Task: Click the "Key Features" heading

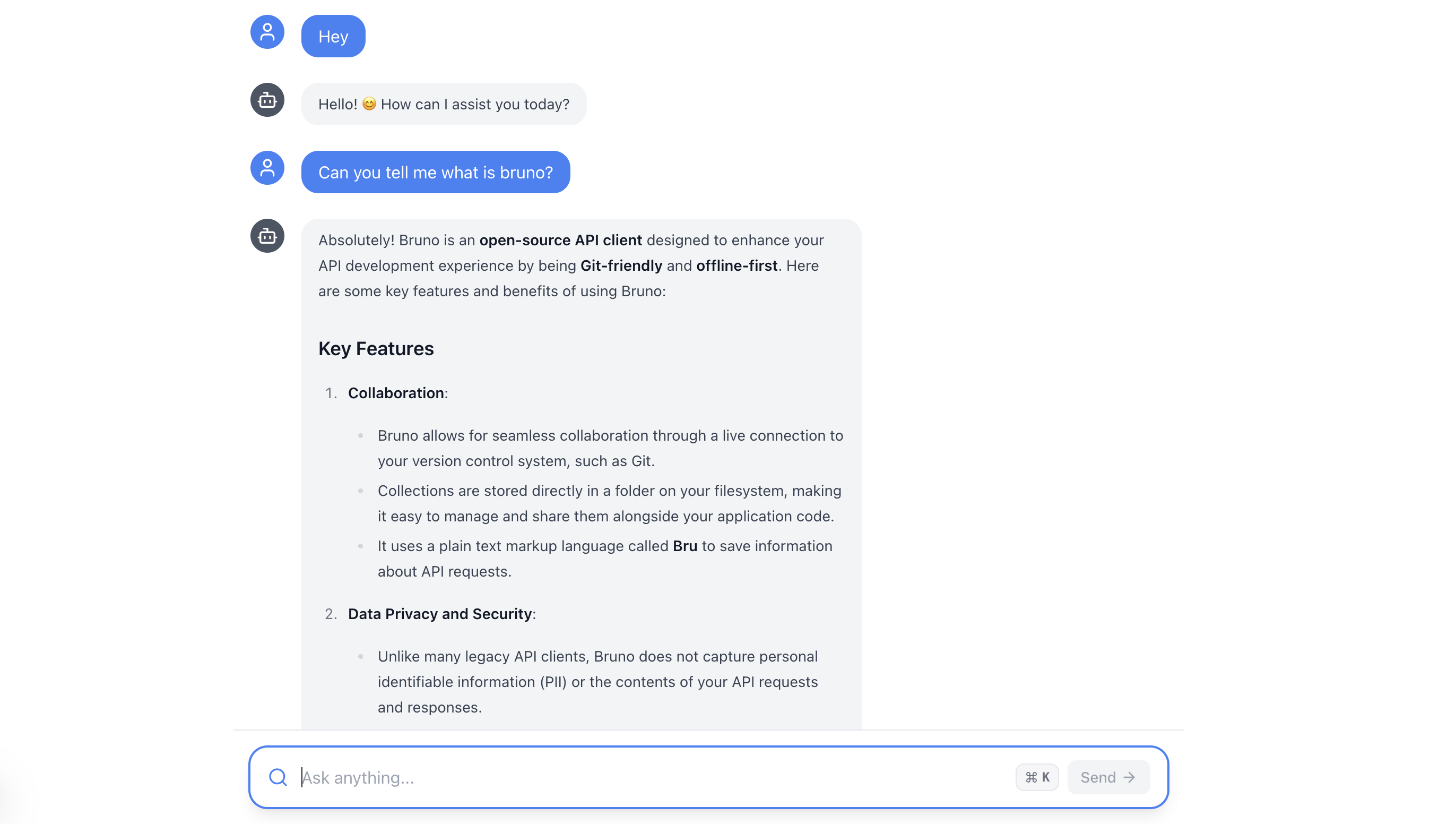Action: click(x=376, y=349)
